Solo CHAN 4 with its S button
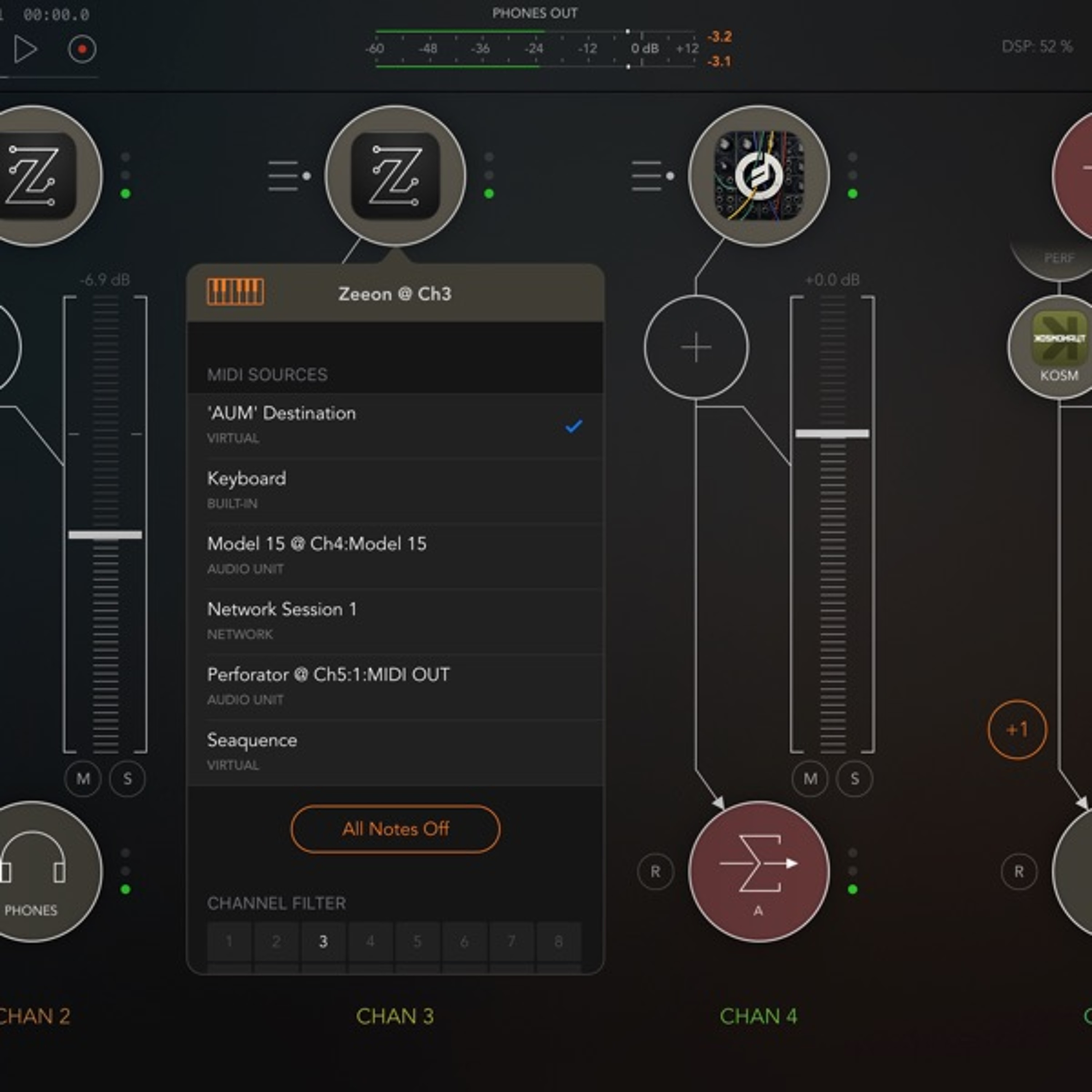 854,778
